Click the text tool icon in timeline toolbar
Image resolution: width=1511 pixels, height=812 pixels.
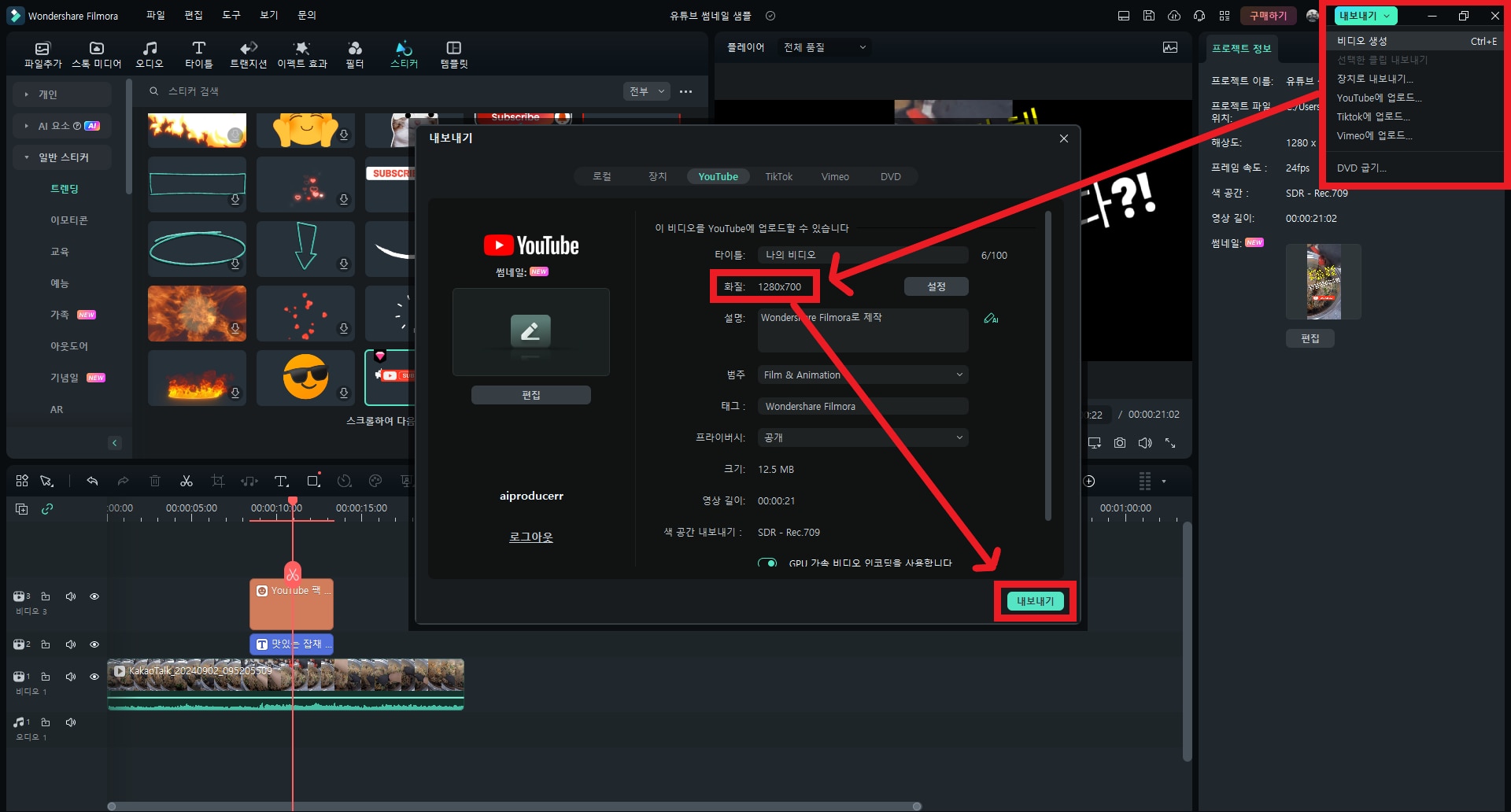[281, 481]
